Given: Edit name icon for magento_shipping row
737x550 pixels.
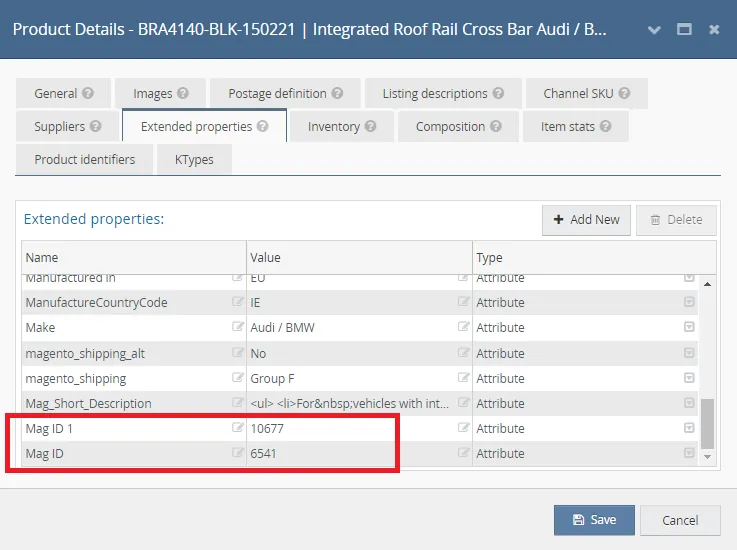Looking at the screenshot, I should click(238, 377).
